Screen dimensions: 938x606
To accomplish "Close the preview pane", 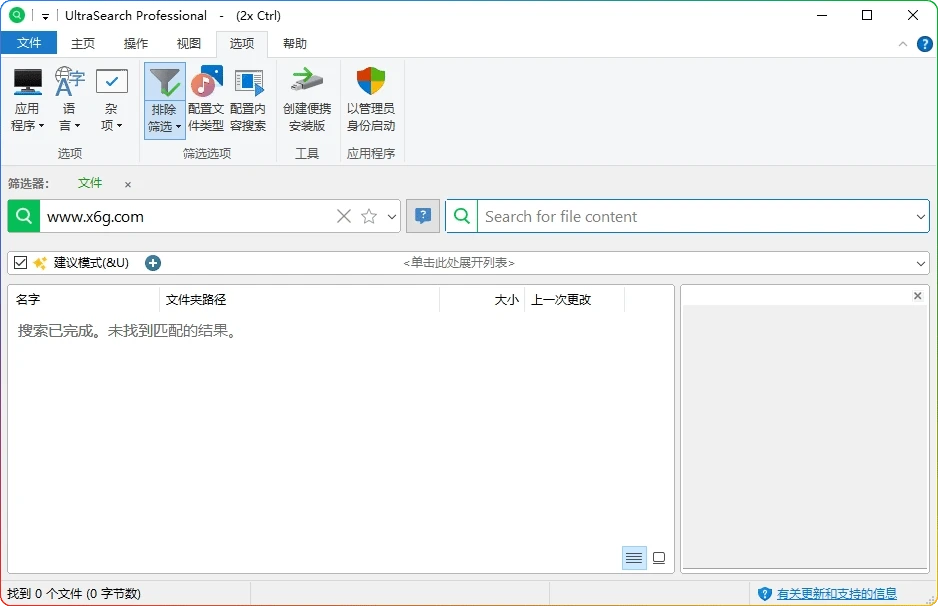I will [918, 296].
